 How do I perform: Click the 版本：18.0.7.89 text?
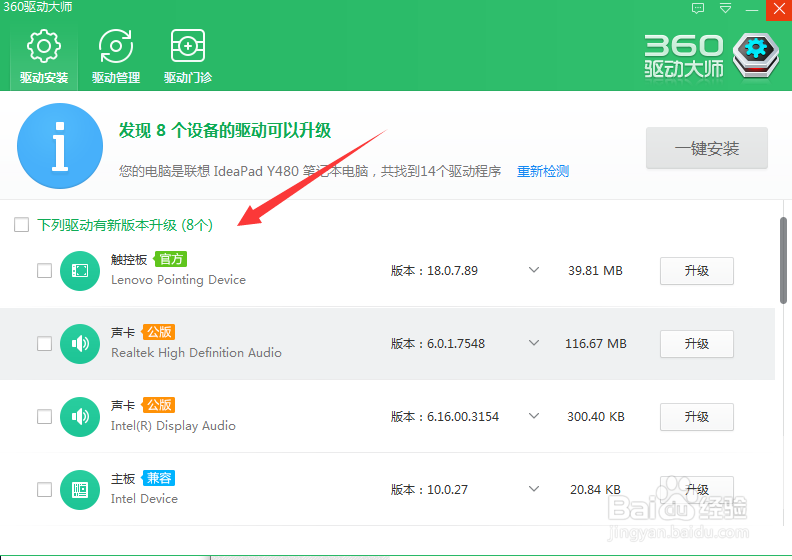pyautogui.click(x=434, y=271)
